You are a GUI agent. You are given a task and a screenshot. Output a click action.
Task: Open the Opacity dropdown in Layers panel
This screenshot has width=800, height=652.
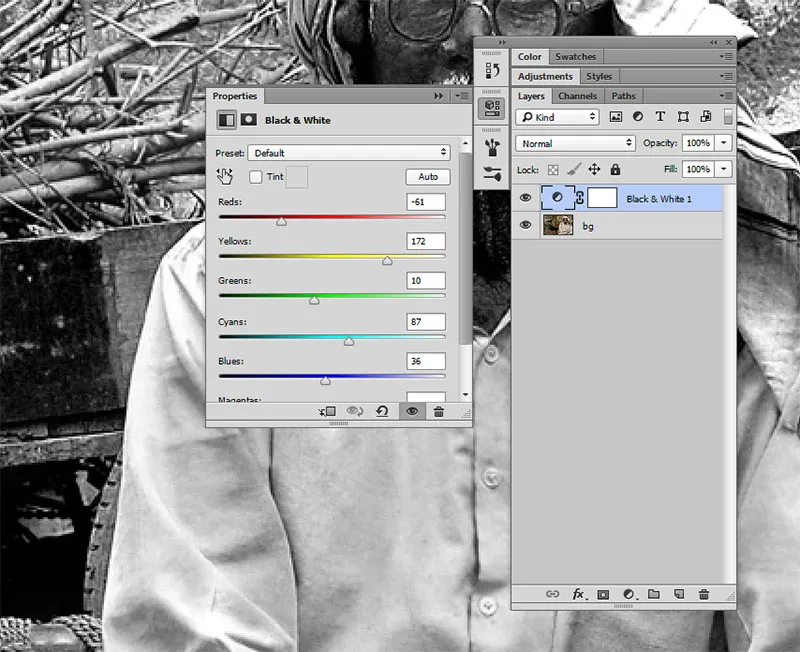[722, 143]
